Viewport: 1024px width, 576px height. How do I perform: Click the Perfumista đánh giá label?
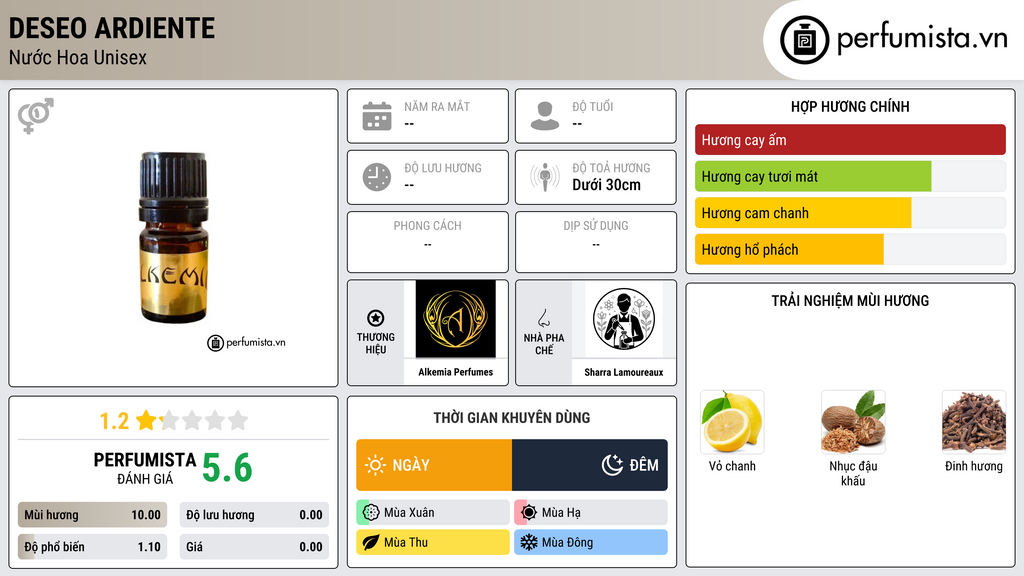[145, 468]
